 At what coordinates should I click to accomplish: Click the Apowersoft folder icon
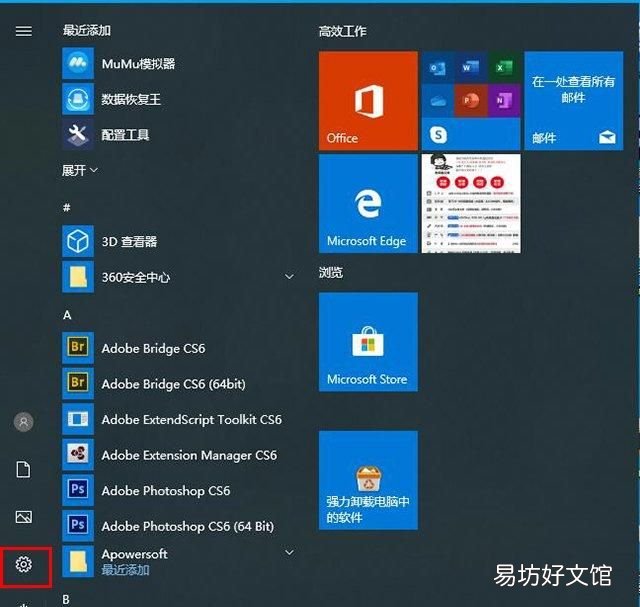click(x=78, y=561)
